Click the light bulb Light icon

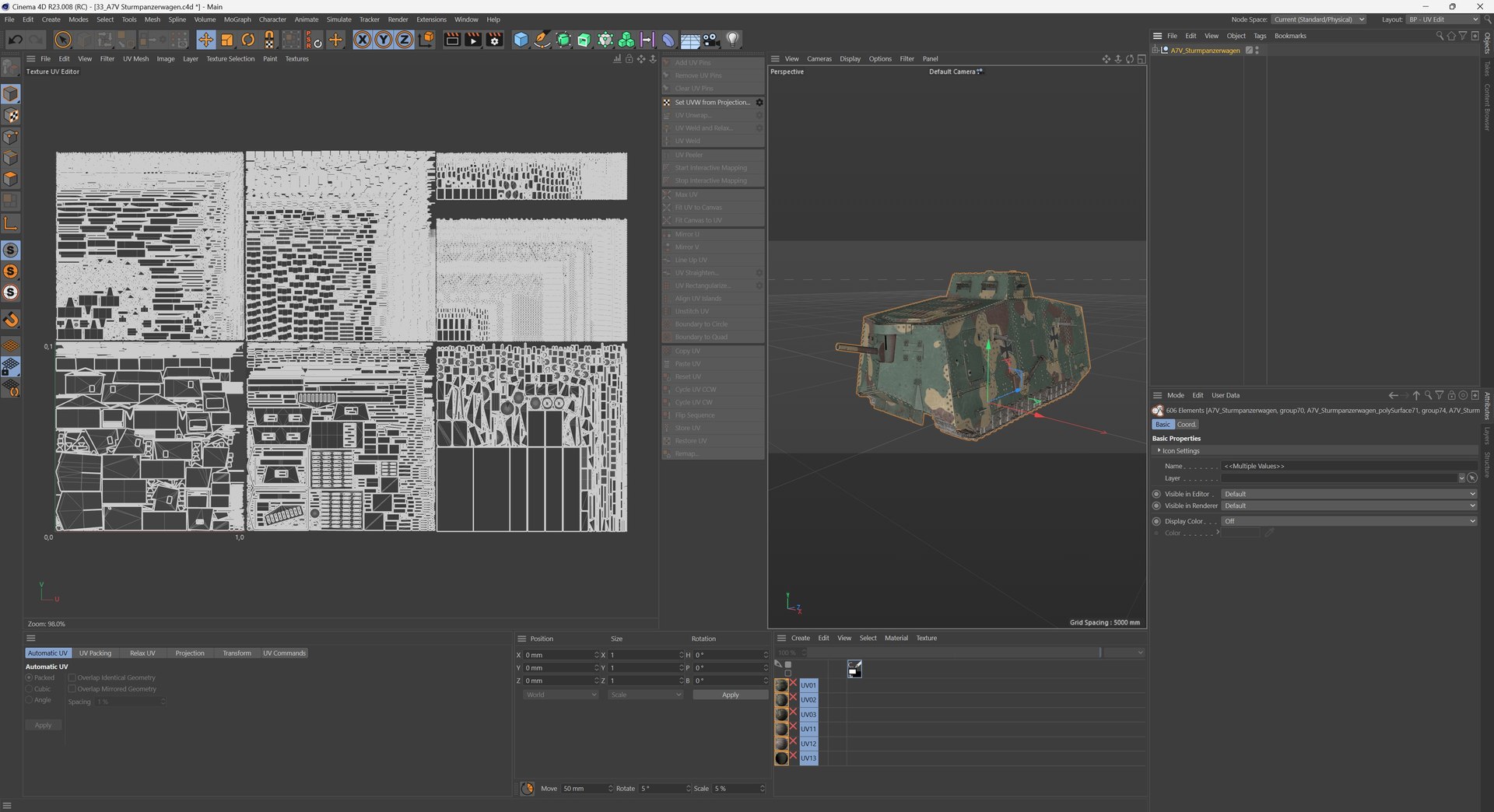point(732,40)
